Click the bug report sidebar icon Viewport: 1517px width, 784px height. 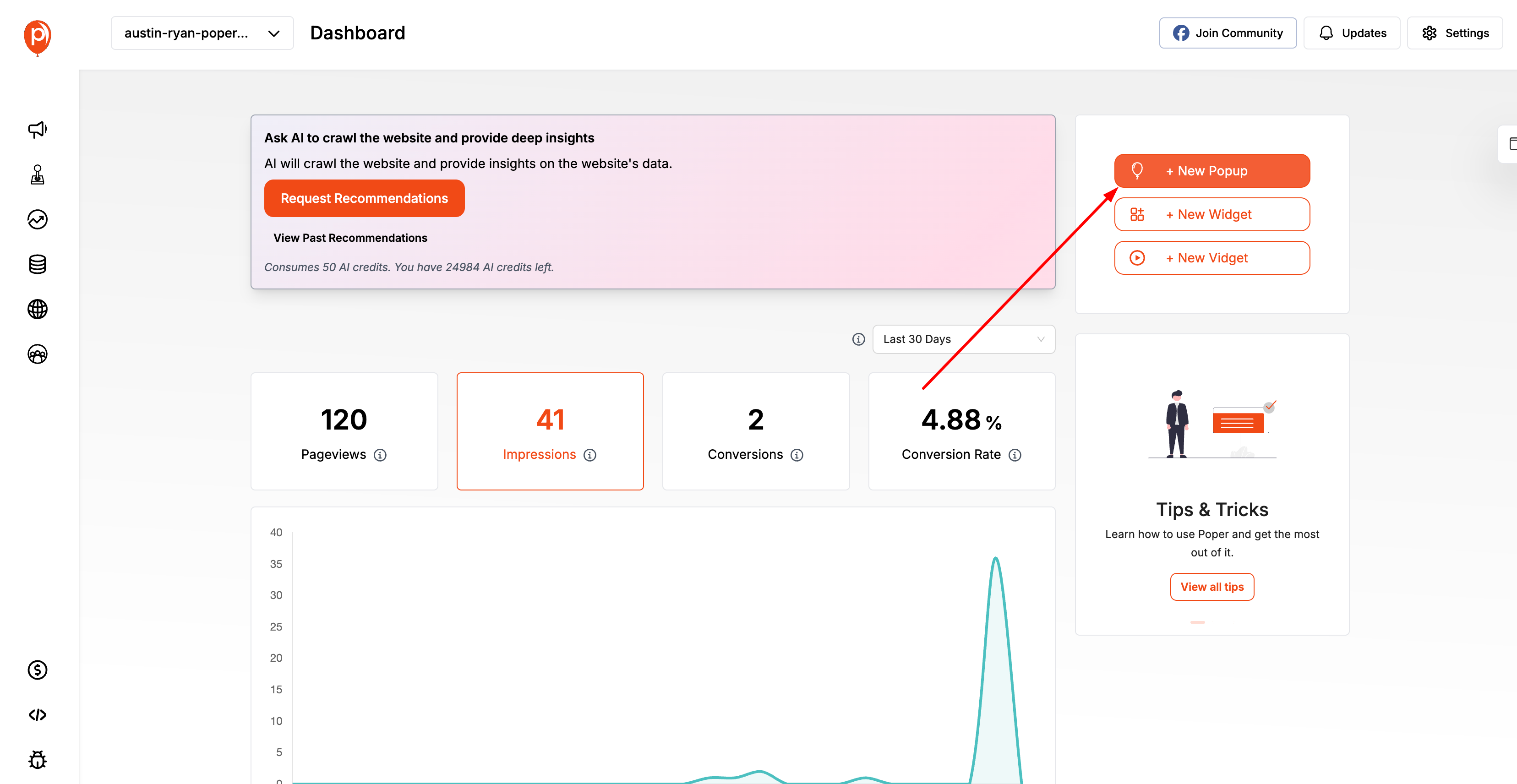[37, 759]
